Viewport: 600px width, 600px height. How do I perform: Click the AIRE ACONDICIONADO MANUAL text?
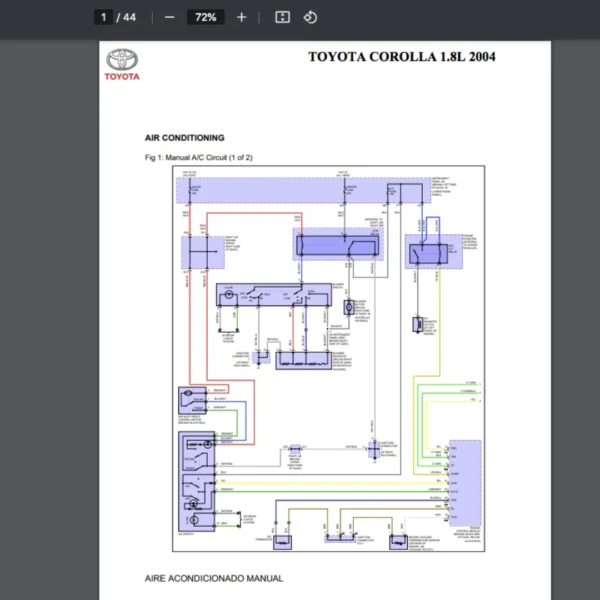(214, 578)
